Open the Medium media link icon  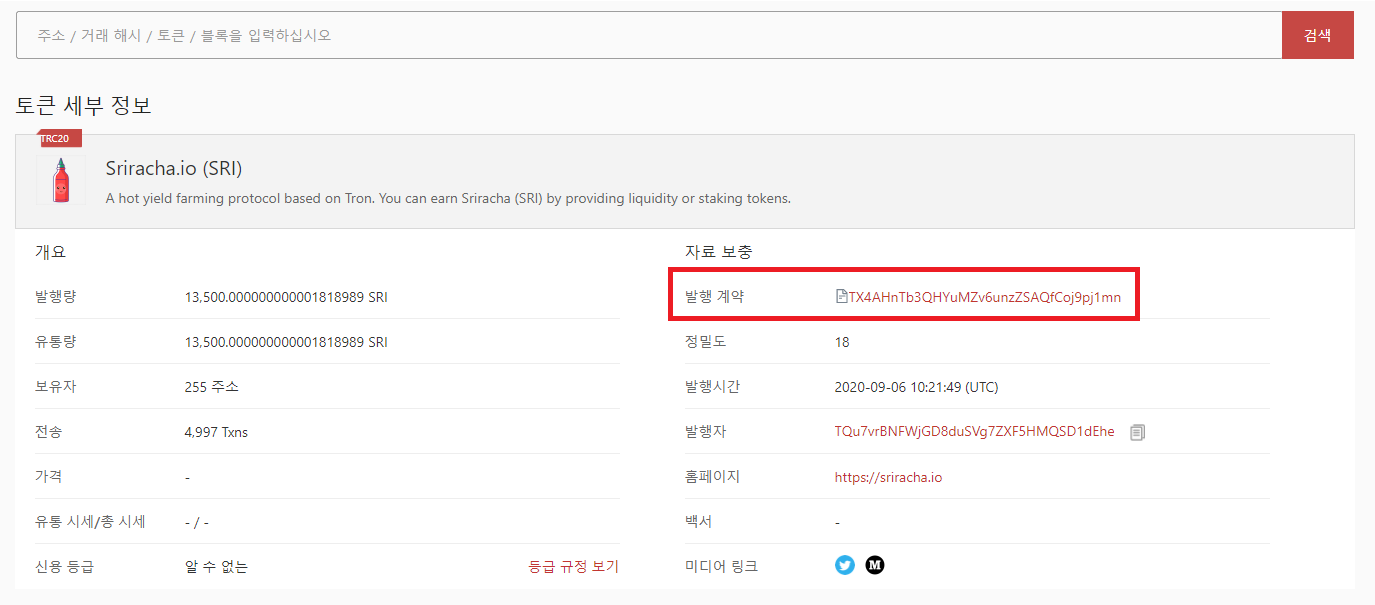[x=875, y=565]
